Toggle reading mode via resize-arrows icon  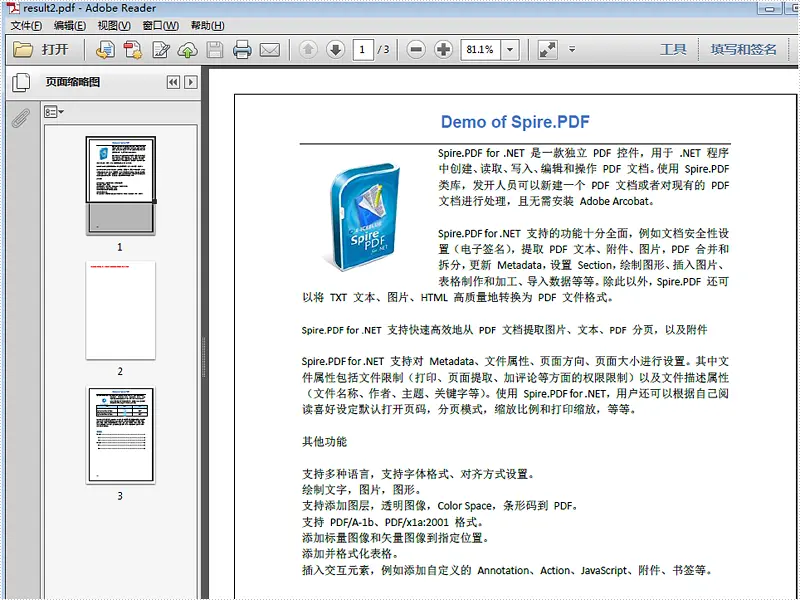(x=546, y=49)
